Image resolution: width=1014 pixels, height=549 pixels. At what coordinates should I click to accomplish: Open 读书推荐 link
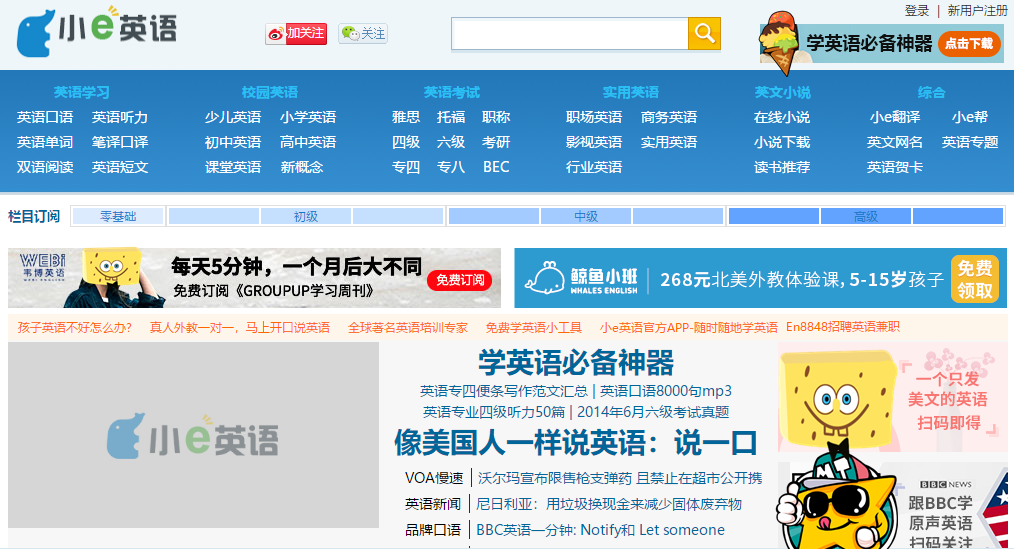coord(782,167)
